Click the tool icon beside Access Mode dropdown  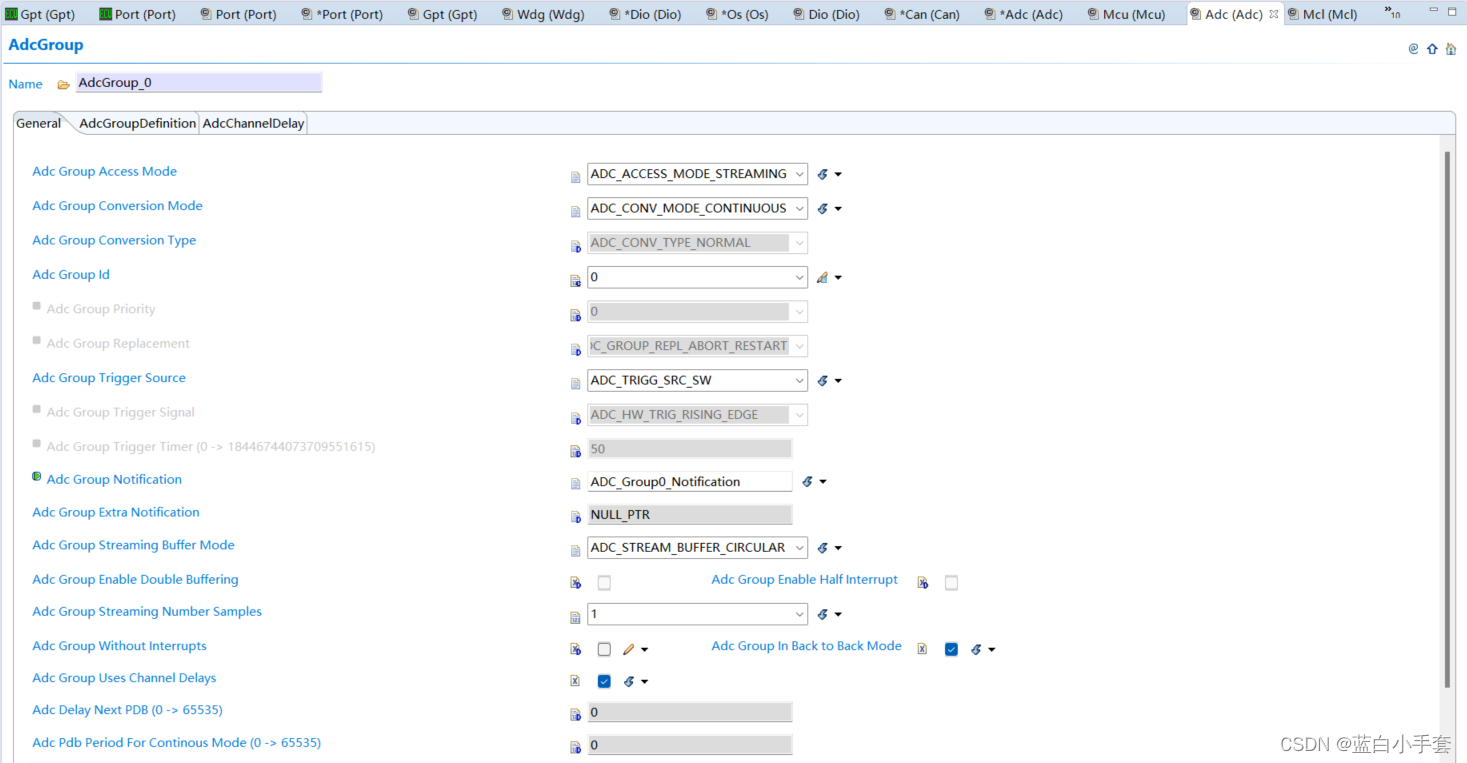coord(823,174)
